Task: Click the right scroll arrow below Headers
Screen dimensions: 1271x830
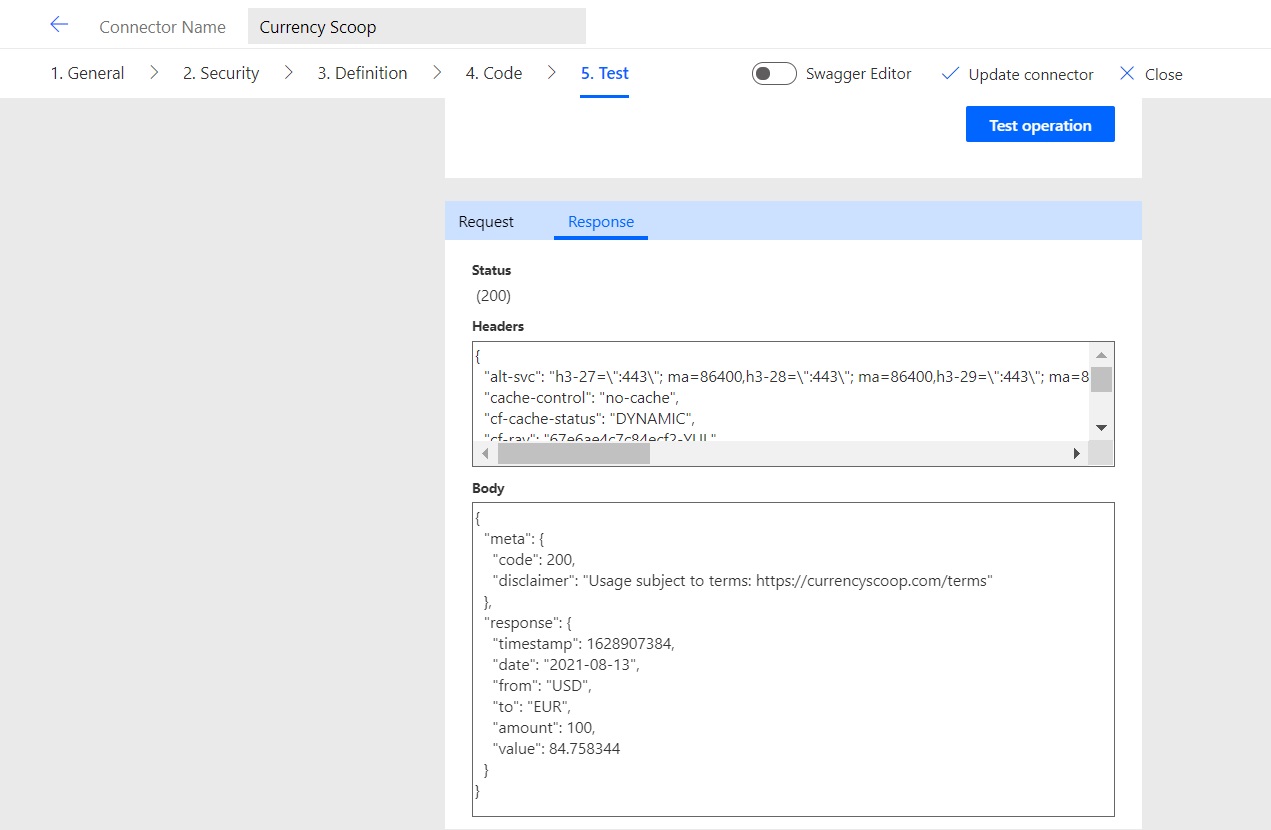Action: (1077, 453)
